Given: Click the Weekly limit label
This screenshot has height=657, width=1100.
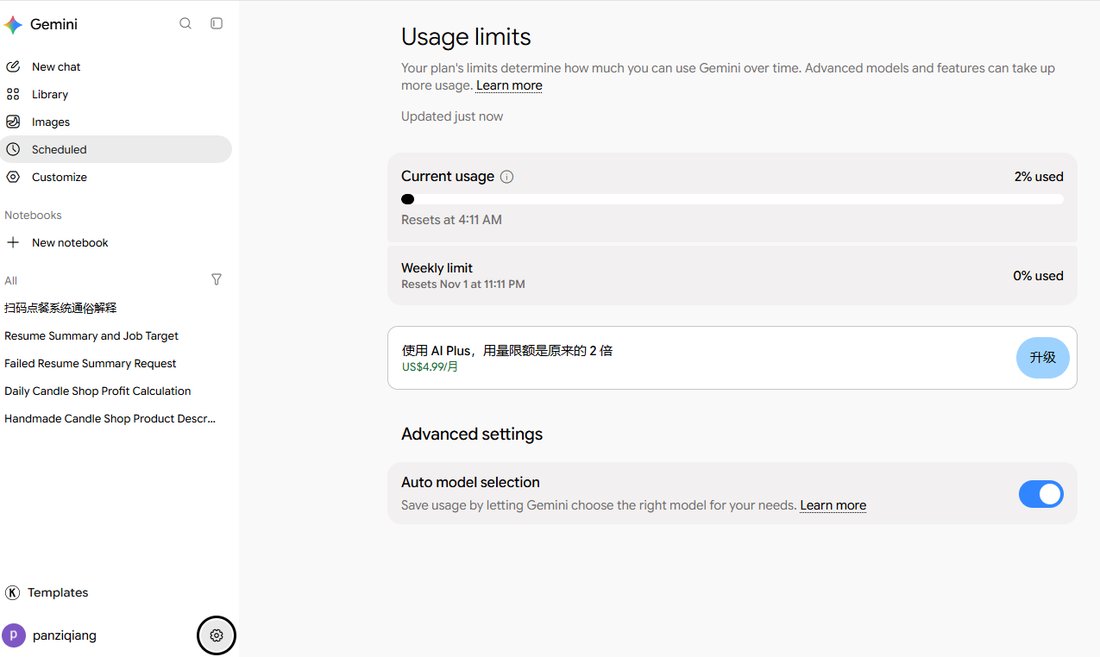Looking at the screenshot, I should pyautogui.click(x=436, y=268).
